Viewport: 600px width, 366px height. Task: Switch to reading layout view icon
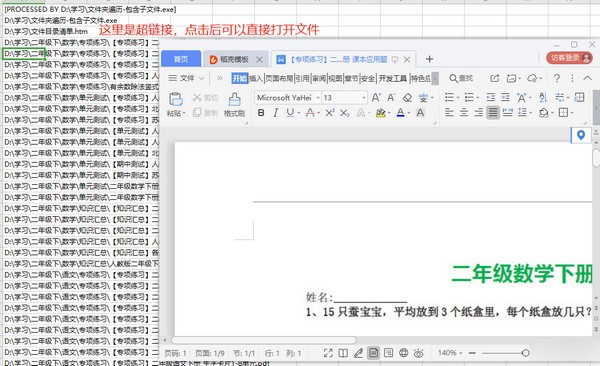pyautogui.click(x=343, y=353)
